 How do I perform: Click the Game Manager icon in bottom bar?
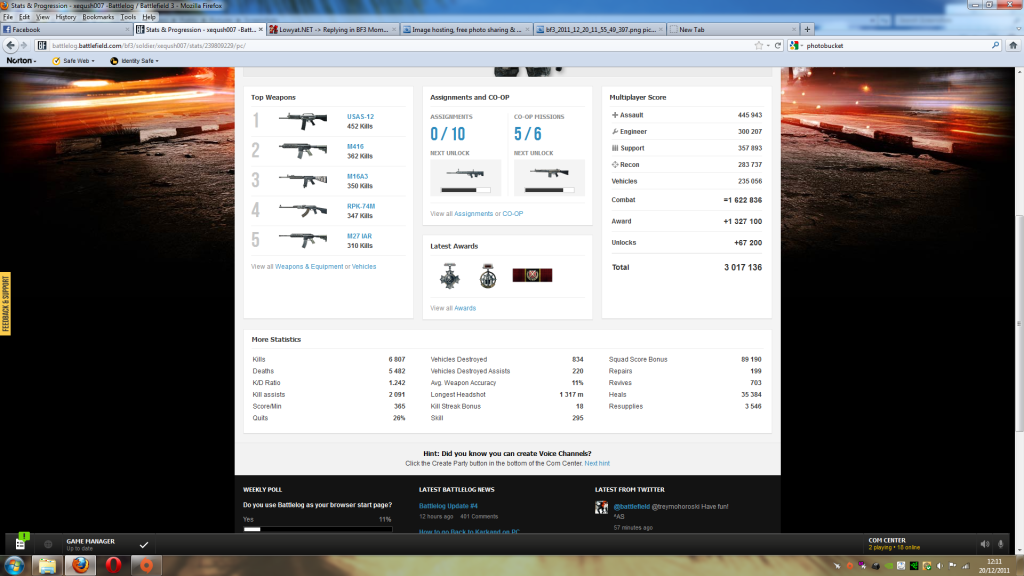(21, 543)
